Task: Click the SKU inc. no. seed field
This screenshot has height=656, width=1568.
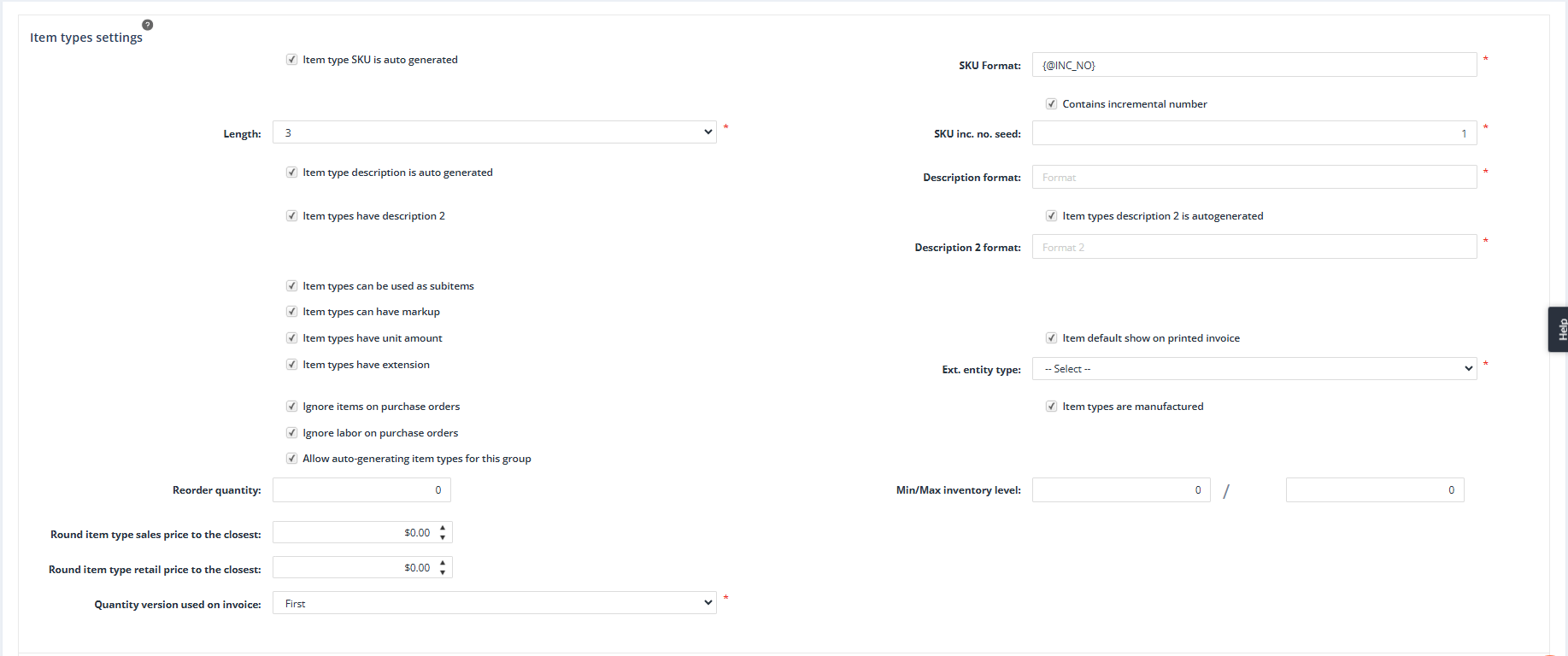Action: (1254, 133)
